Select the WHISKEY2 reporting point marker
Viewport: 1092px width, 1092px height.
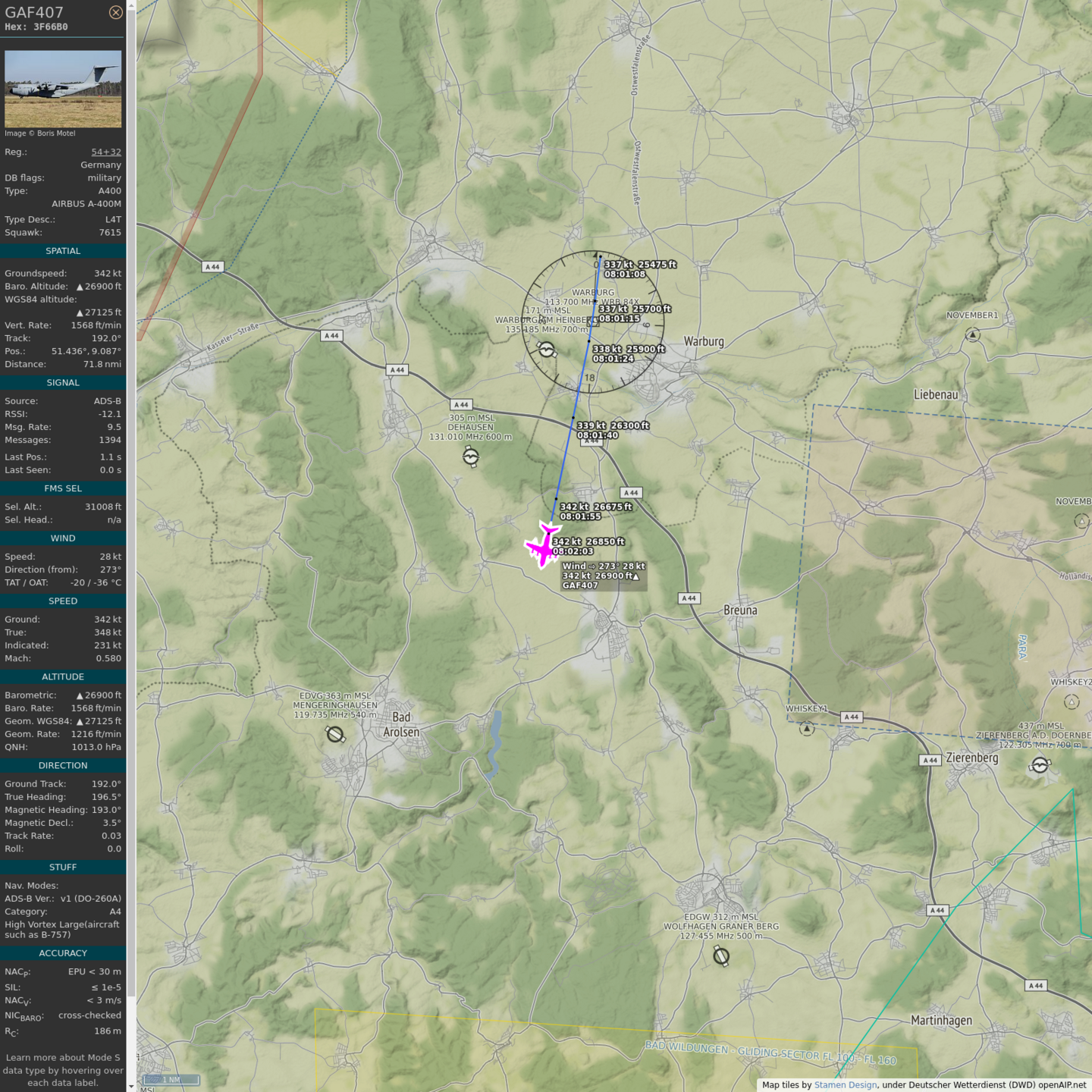point(1072,701)
